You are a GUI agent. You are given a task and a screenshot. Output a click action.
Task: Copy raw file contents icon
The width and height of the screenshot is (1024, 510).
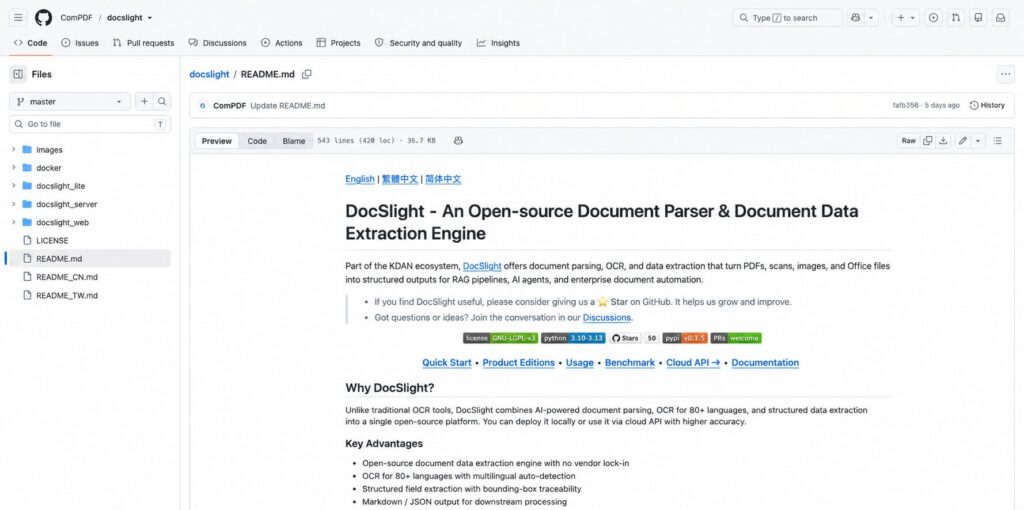927,140
